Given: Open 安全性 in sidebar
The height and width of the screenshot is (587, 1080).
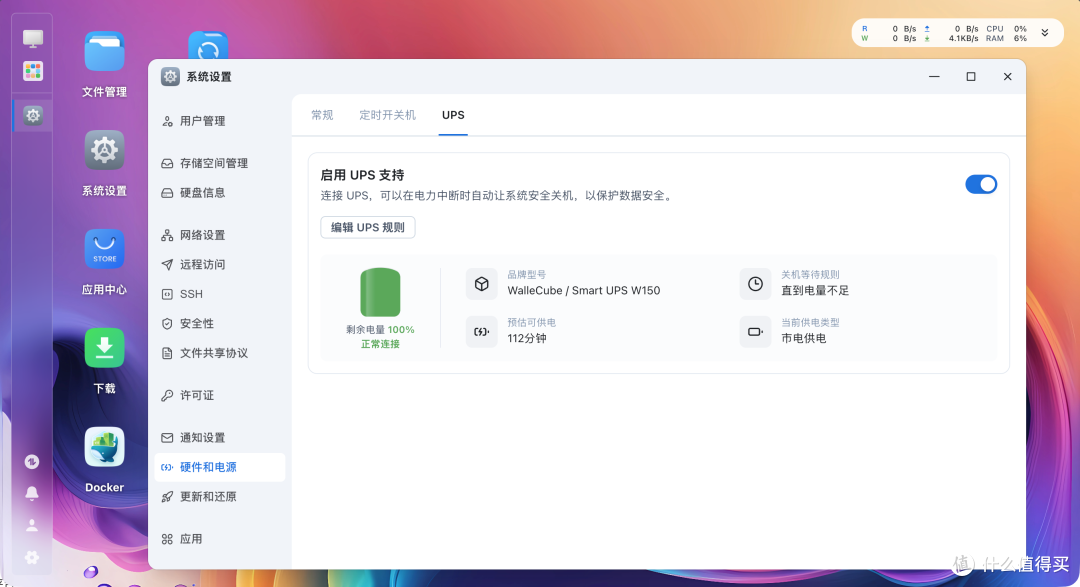Looking at the screenshot, I should click(x=220, y=323).
